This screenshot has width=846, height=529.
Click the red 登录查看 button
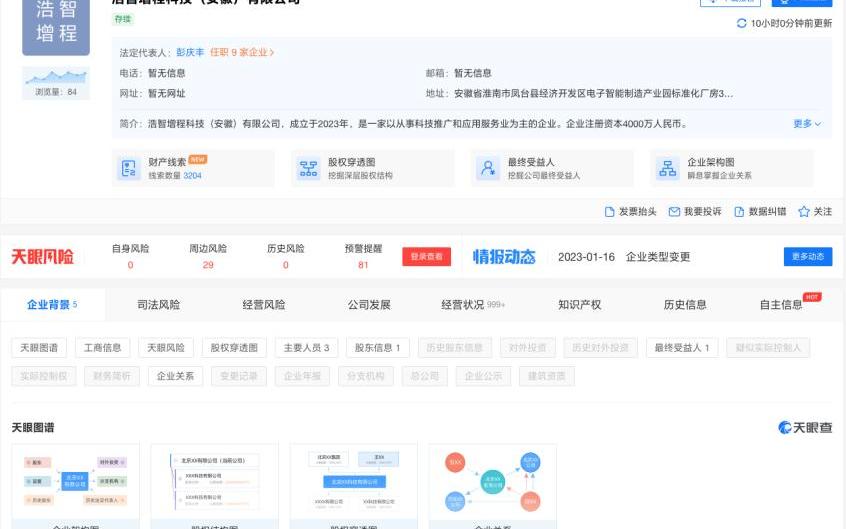426,256
